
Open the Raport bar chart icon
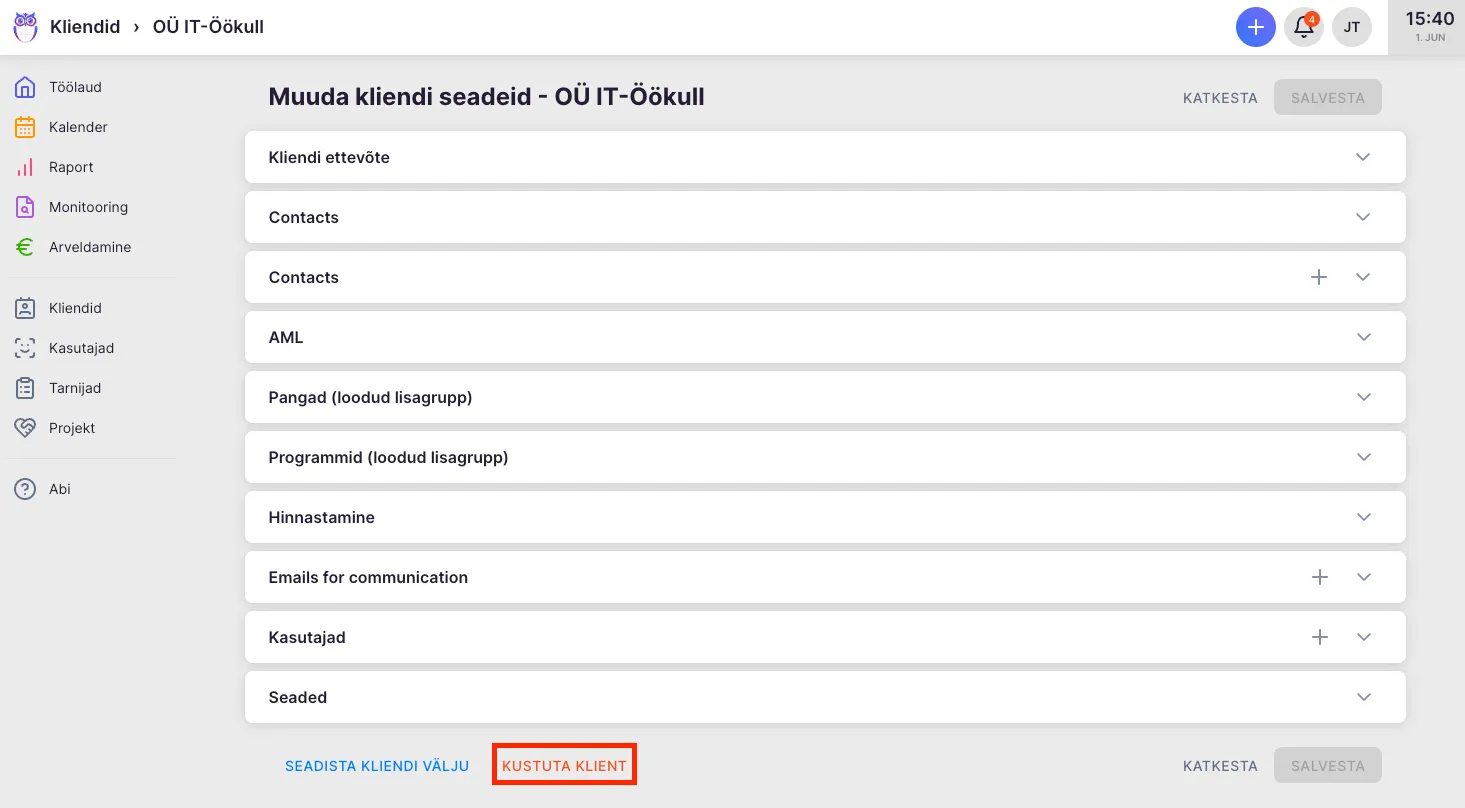tap(25, 167)
